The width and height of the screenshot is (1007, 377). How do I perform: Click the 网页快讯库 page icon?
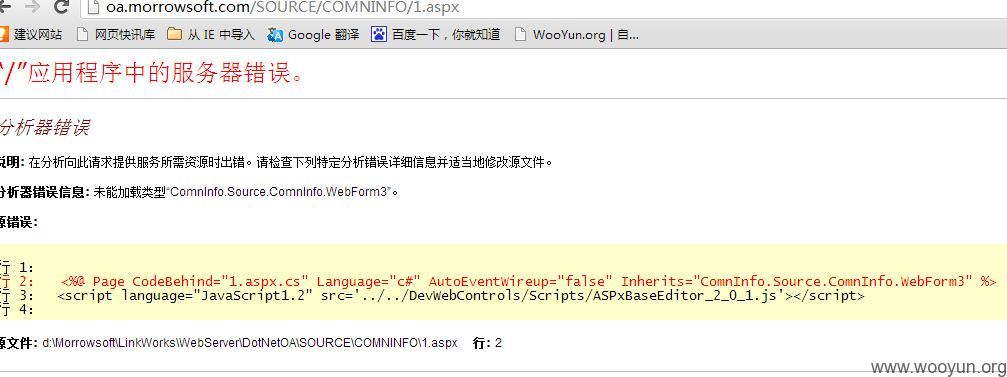(82, 34)
